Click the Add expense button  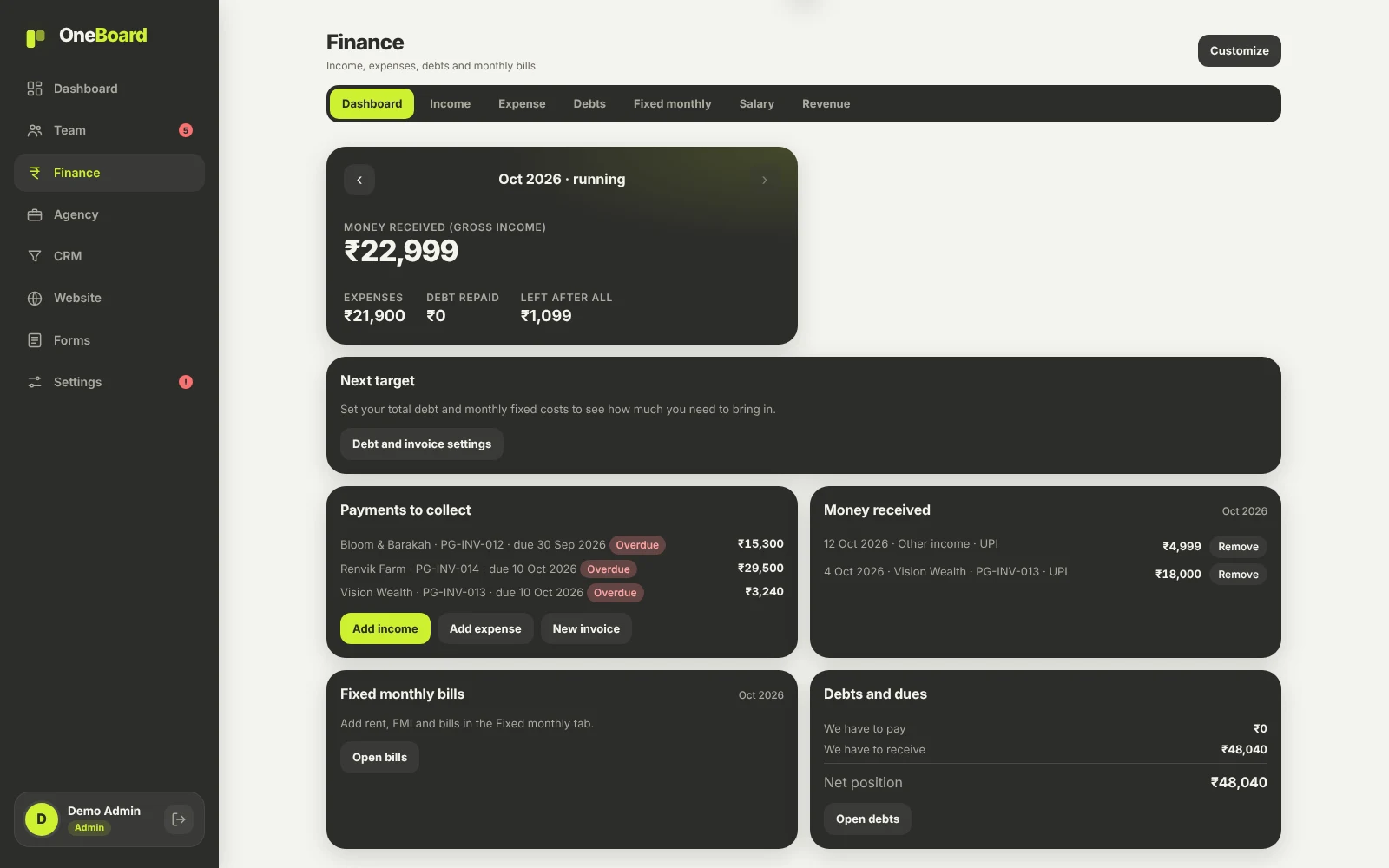tap(485, 628)
